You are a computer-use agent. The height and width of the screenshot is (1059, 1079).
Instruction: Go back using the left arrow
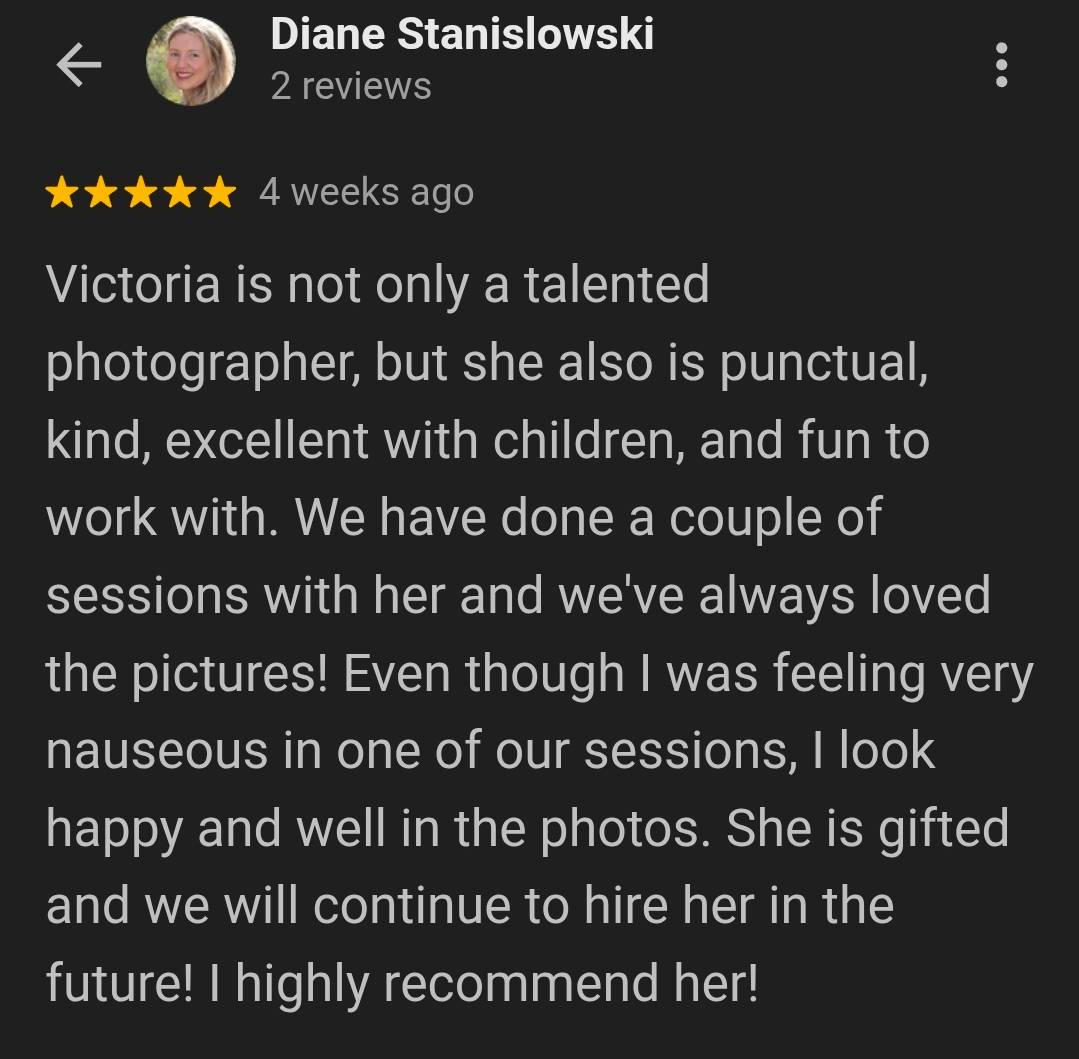point(78,65)
